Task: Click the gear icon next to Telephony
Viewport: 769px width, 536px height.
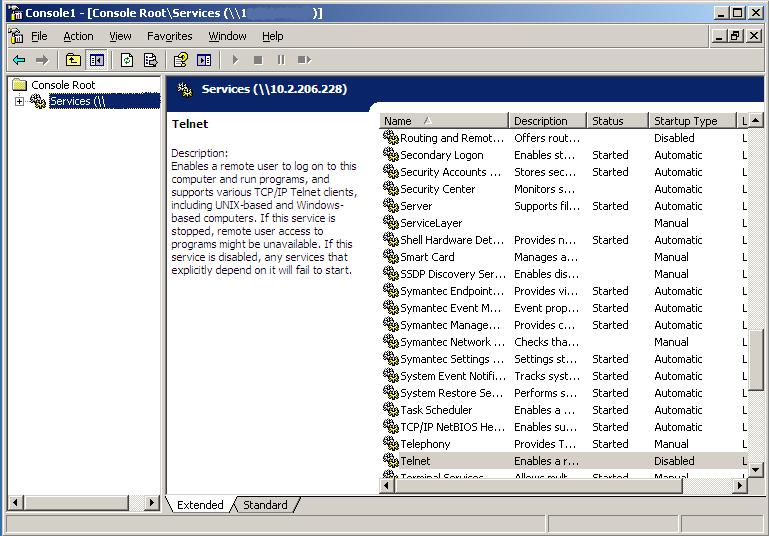Action: [x=390, y=443]
